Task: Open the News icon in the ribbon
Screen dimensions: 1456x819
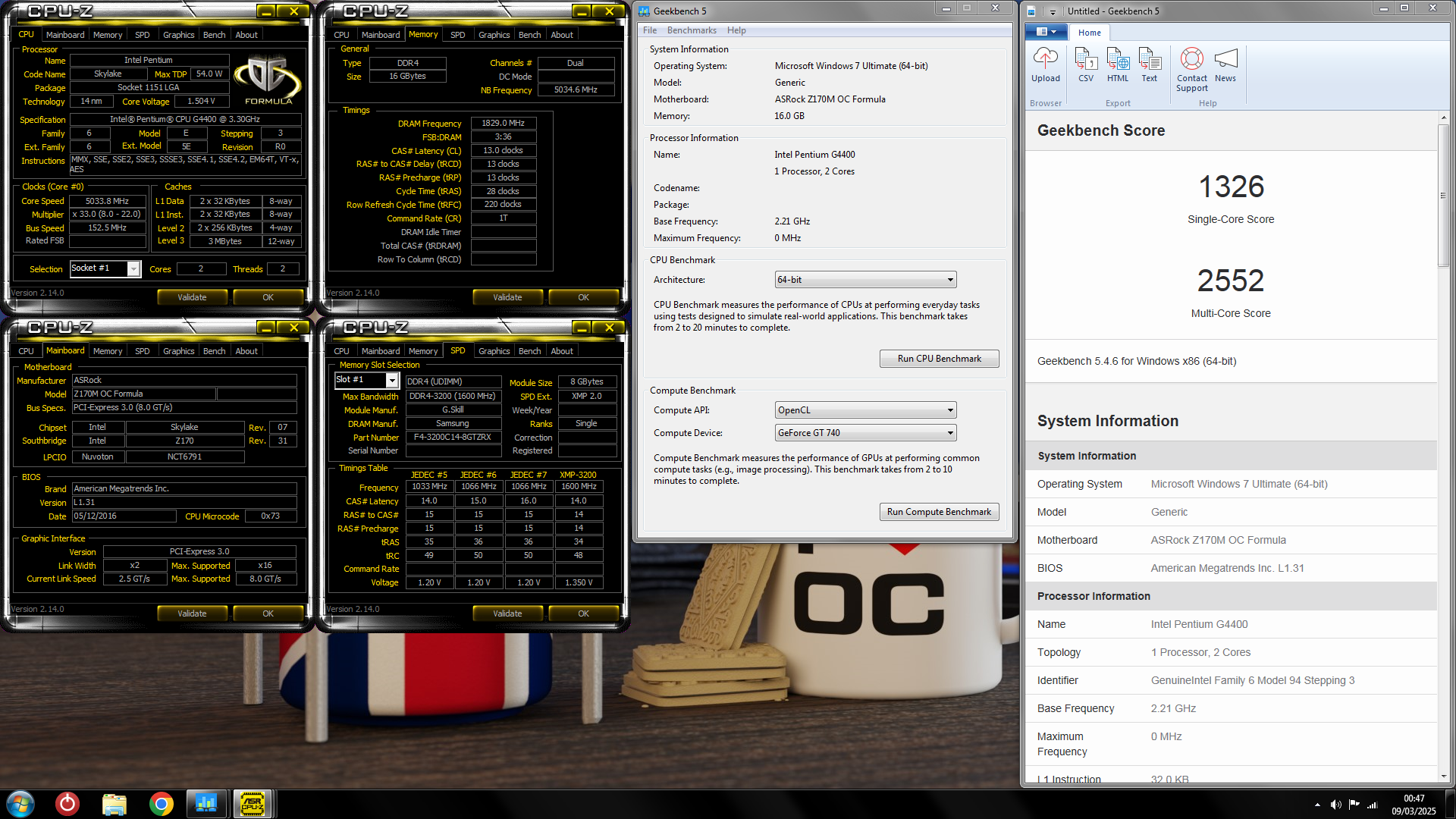Action: [1225, 64]
